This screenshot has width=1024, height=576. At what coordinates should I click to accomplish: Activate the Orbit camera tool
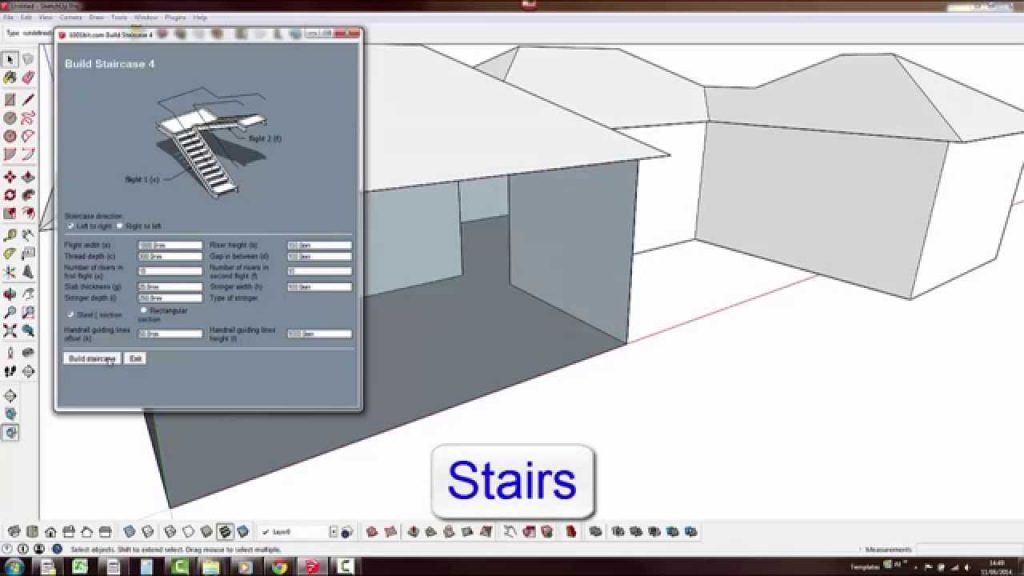(x=10, y=294)
